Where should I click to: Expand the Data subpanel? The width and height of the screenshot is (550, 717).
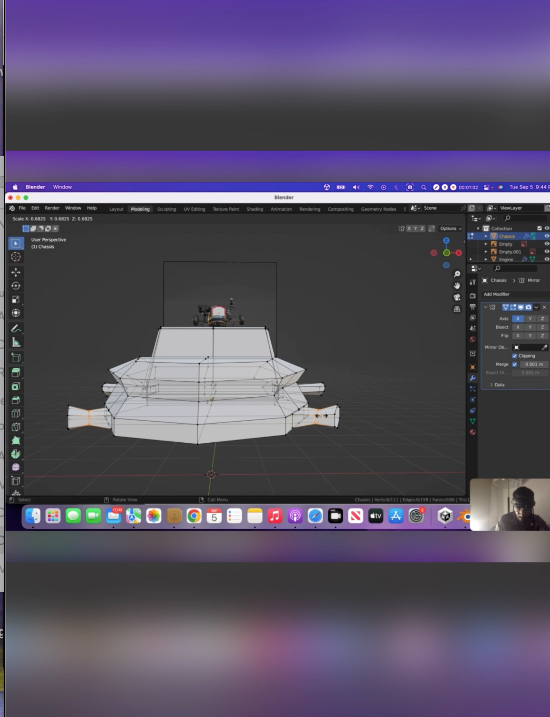click(x=491, y=385)
